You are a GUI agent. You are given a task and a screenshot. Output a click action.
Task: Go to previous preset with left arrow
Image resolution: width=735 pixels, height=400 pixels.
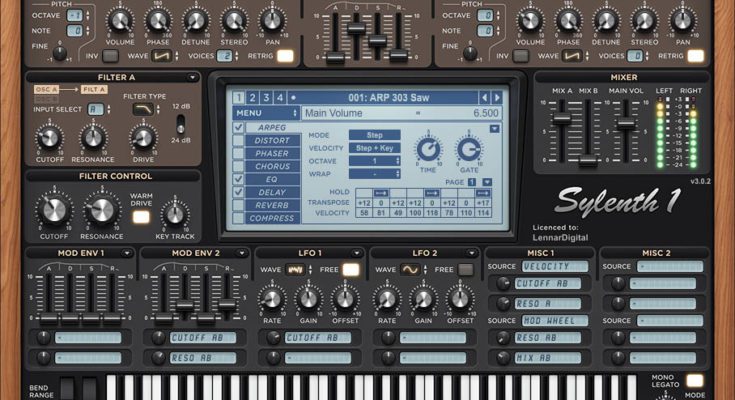(485, 97)
